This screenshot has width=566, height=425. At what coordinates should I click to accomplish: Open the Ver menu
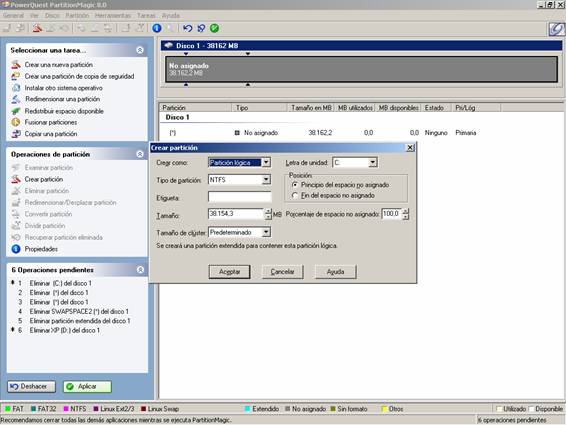34,16
